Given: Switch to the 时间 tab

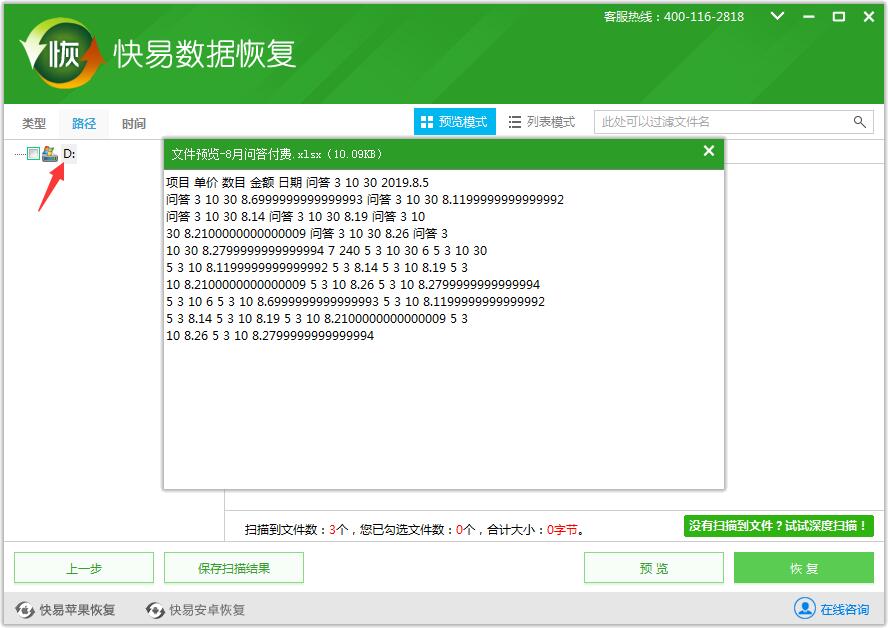Looking at the screenshot, I should click(x=133, y=122).
